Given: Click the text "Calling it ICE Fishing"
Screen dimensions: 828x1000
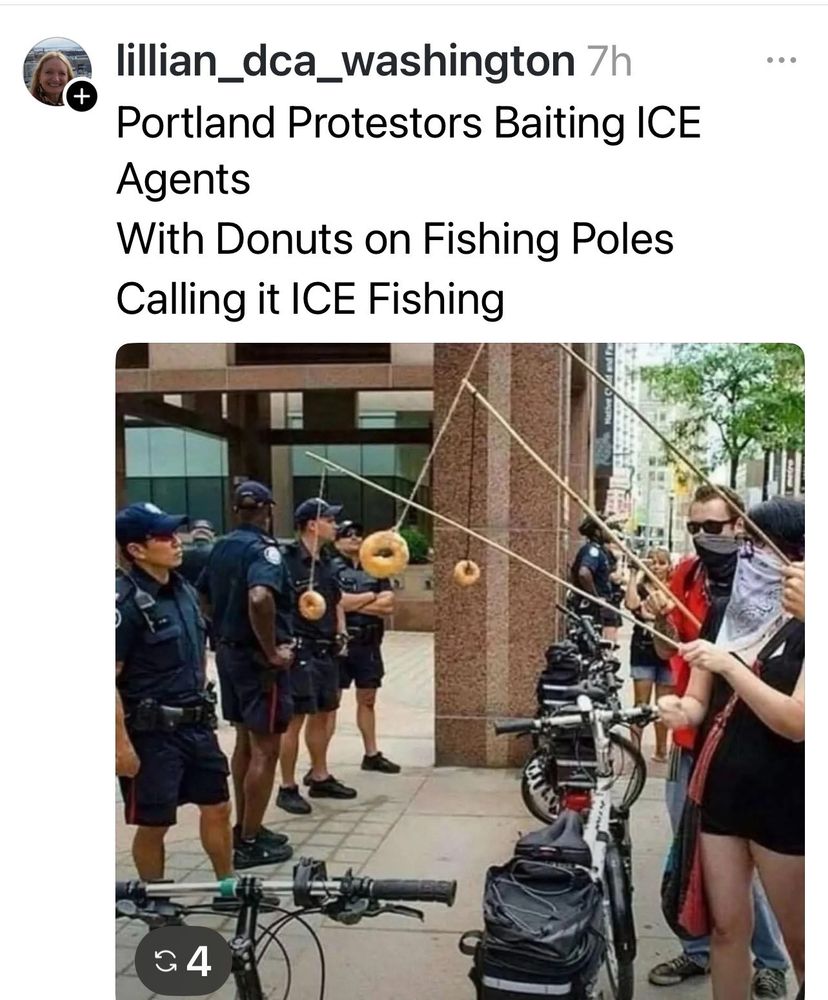Looking at the screenshot, I should coord(310,298).
